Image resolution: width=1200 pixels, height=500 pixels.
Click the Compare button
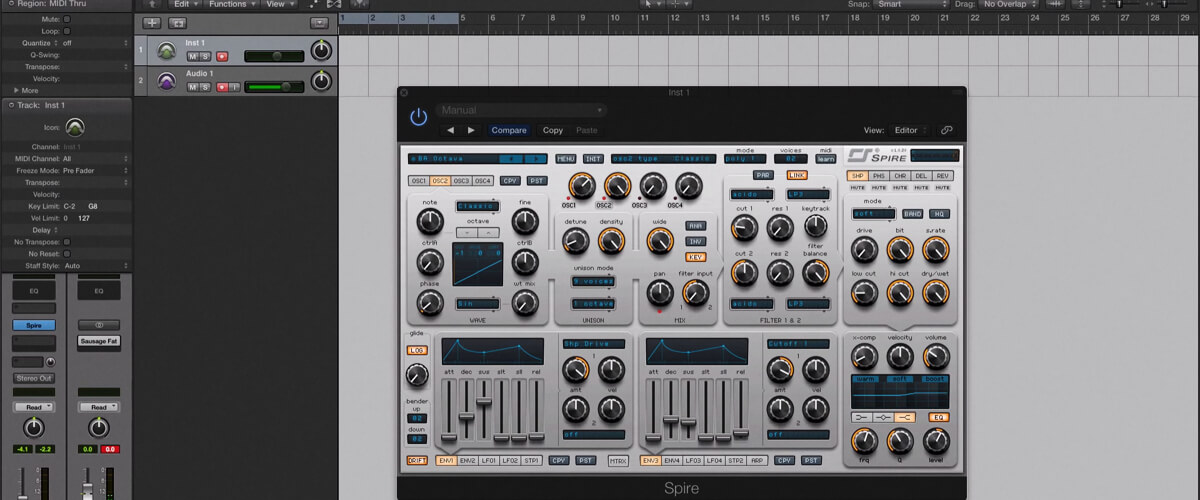pyautogui.click(x=509, y=130)
